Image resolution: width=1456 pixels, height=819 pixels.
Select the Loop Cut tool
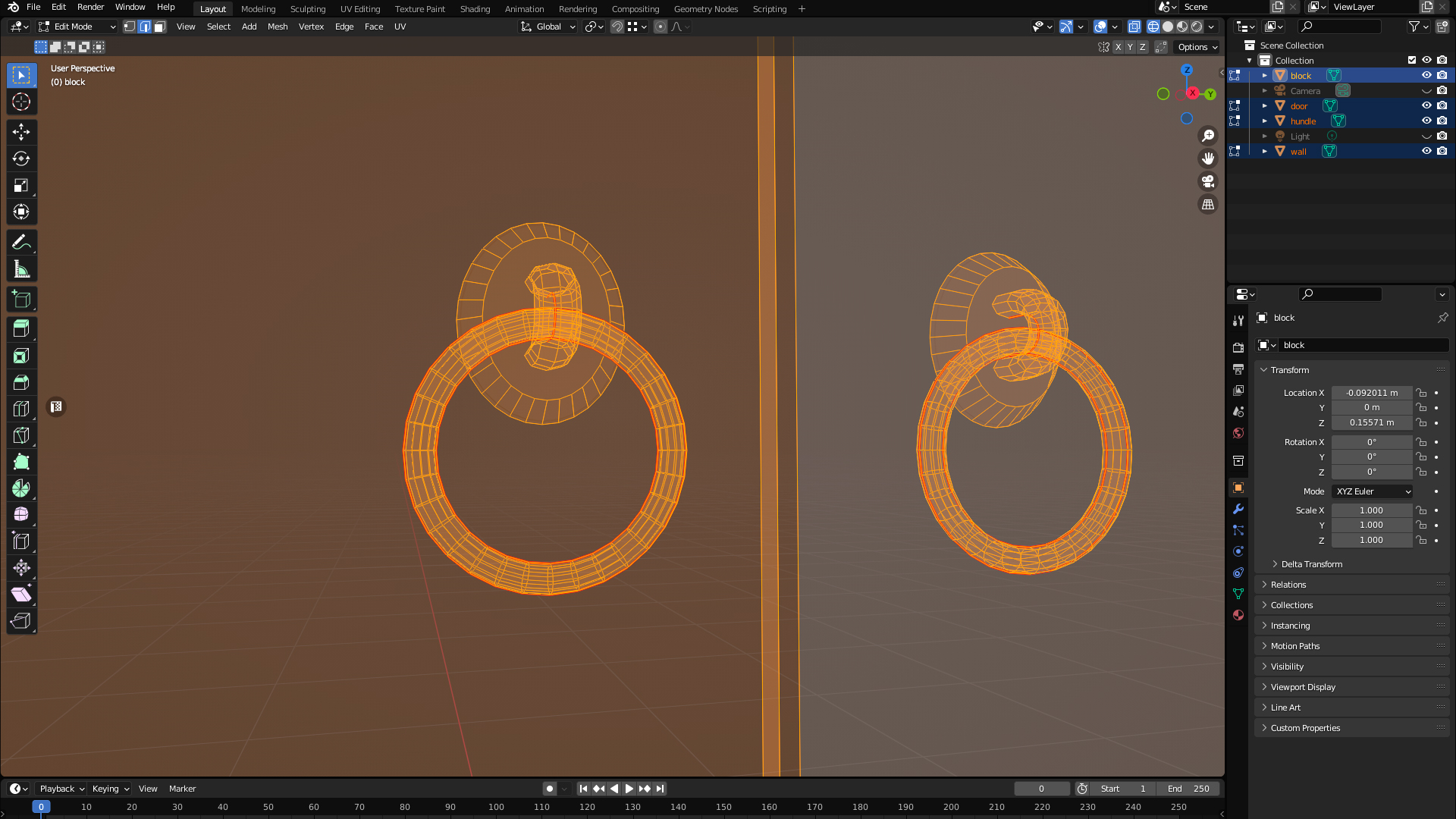(x=21, y=409)
